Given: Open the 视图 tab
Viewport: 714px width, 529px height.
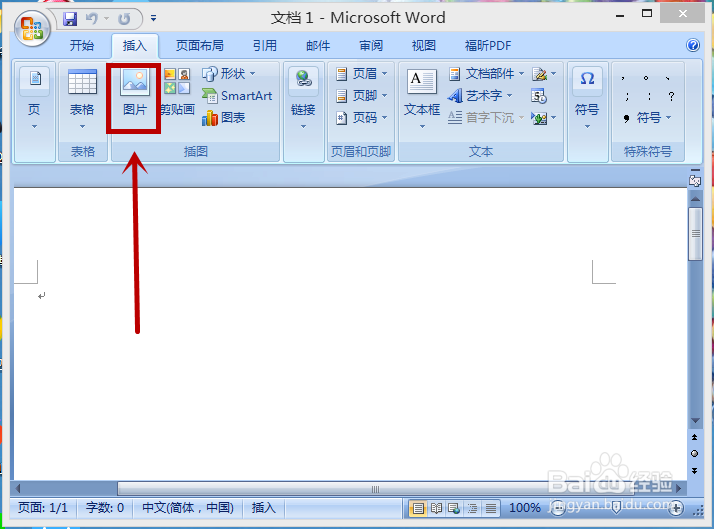Looking at the screenshot, I should point(423,46).
